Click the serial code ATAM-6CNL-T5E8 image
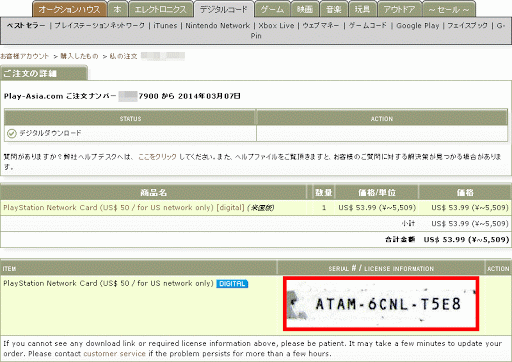This screenshot has height=362, width=512. pos(381,304)
